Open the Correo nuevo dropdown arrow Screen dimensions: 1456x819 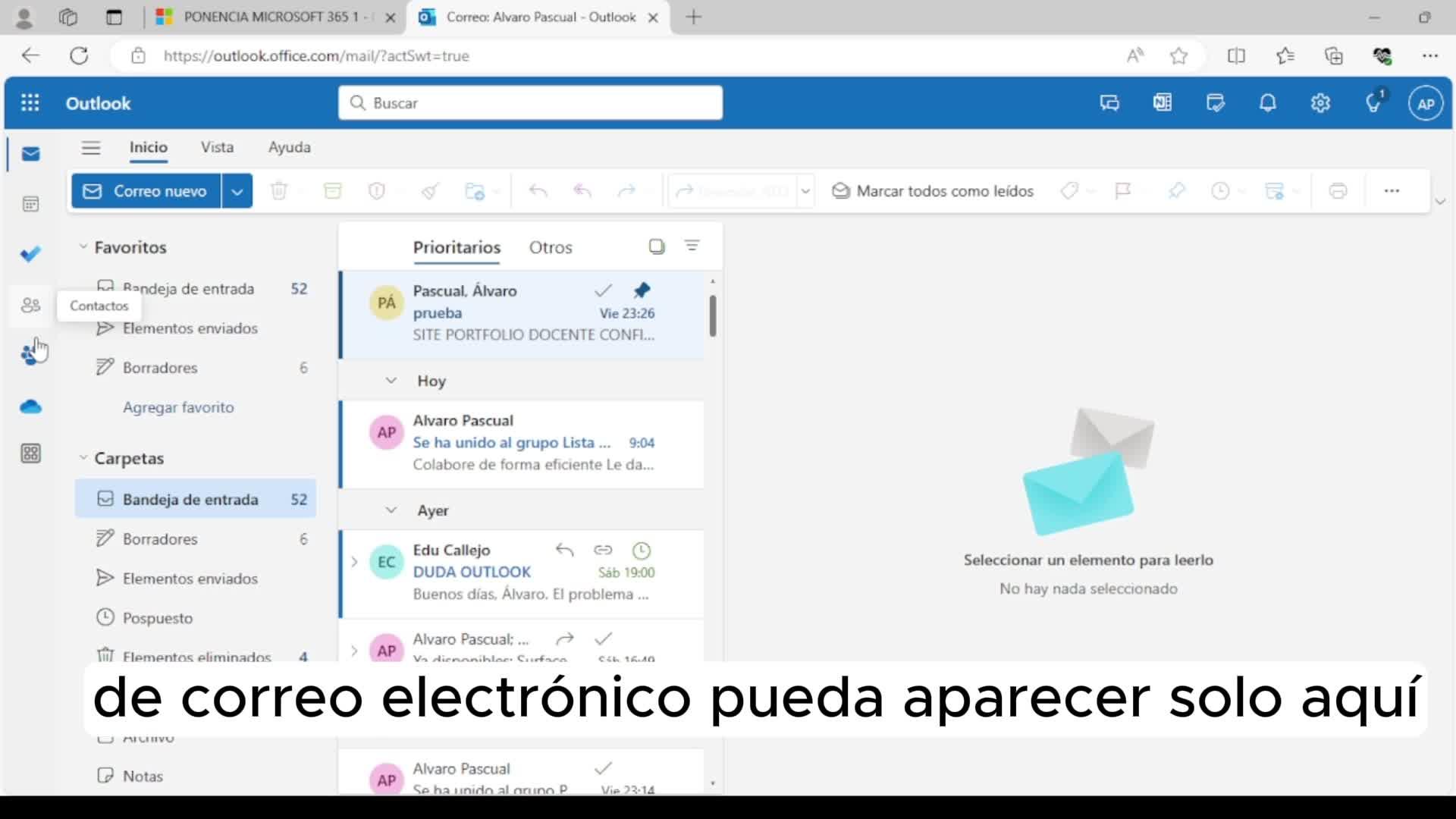(237, 191)
